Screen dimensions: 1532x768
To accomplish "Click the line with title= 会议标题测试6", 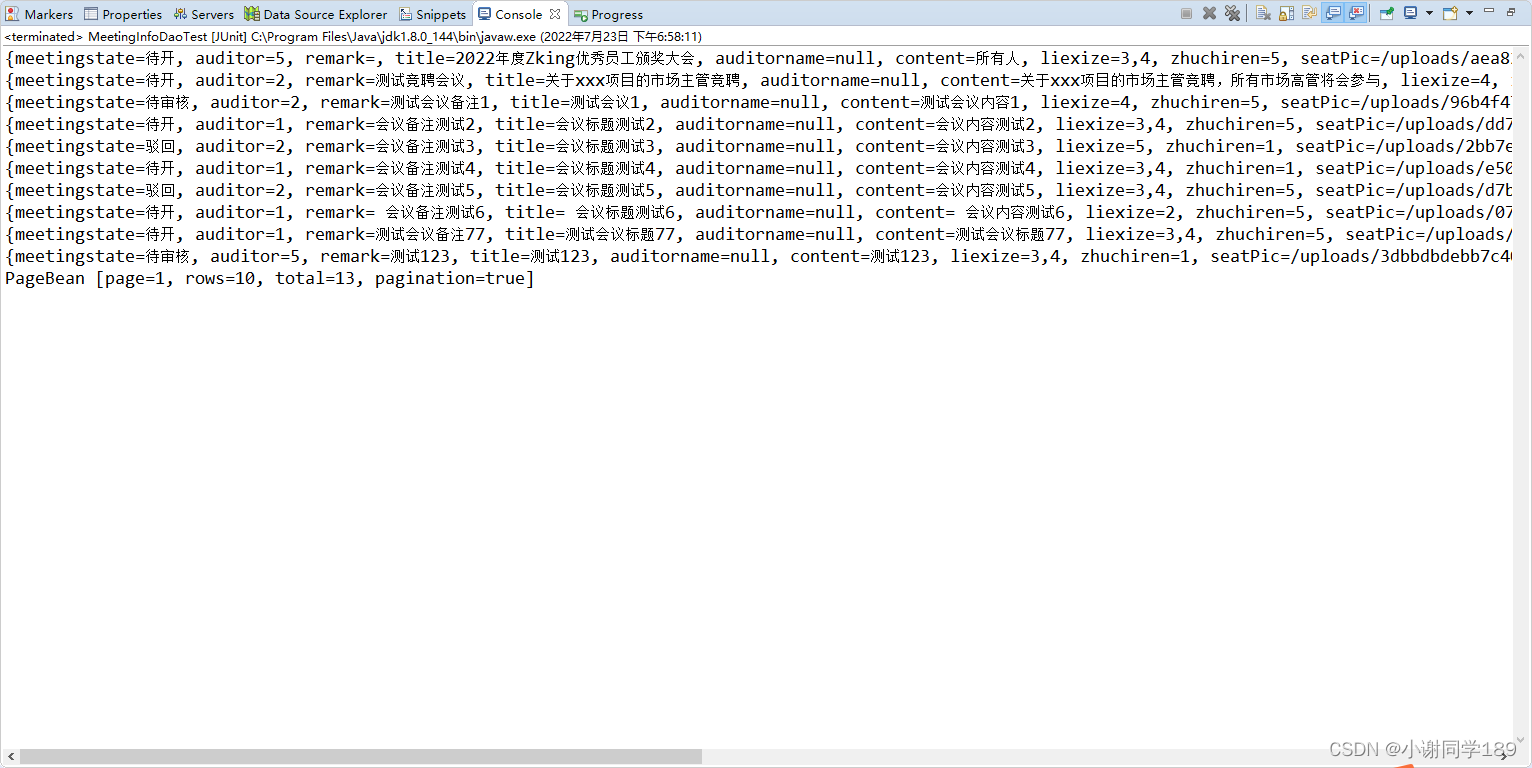I will [758, 212].
